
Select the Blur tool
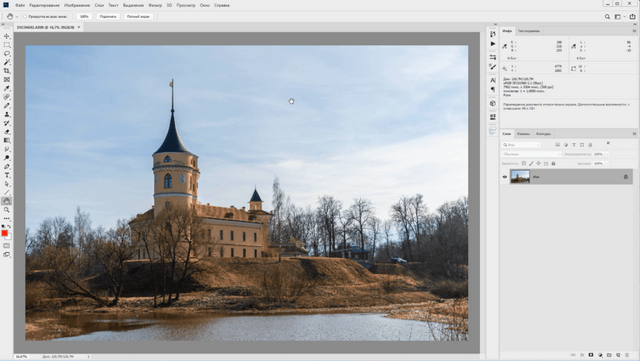pyautogui.click(x=7, y=149)
